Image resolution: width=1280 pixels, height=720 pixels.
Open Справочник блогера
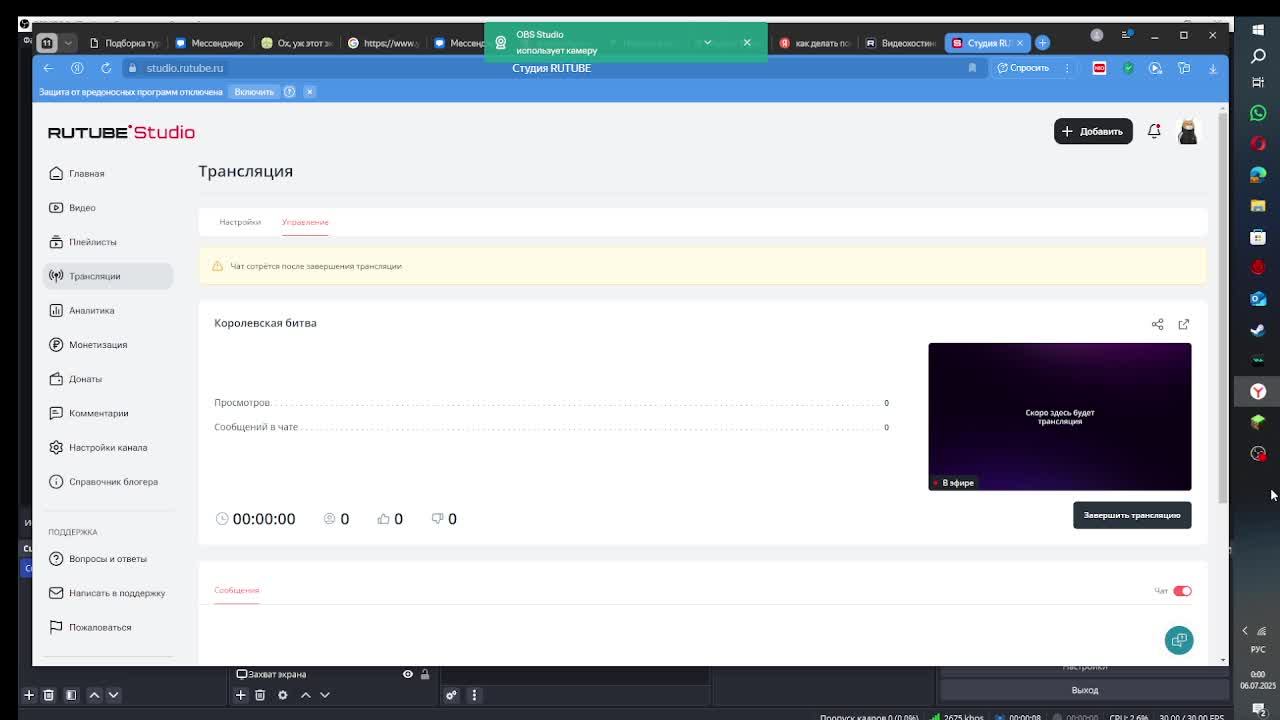pyautogui.click(x=108, y=481)
